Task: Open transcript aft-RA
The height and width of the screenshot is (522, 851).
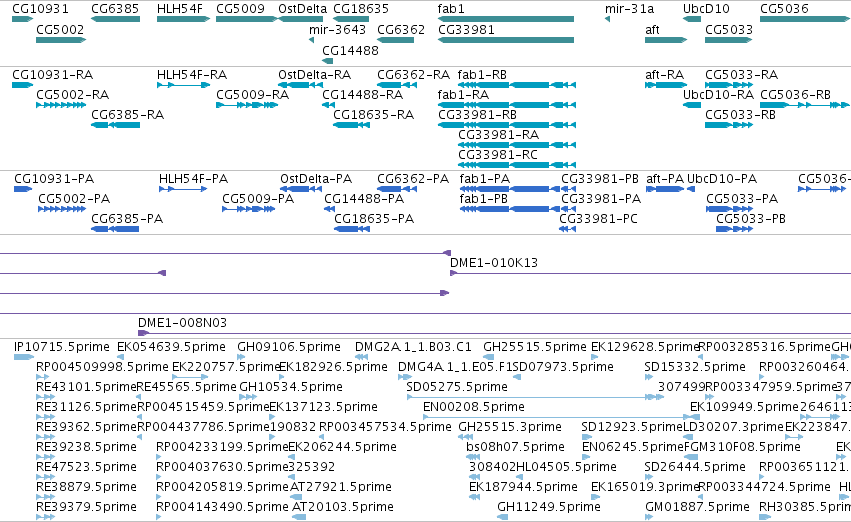Action: coord(664,74)
